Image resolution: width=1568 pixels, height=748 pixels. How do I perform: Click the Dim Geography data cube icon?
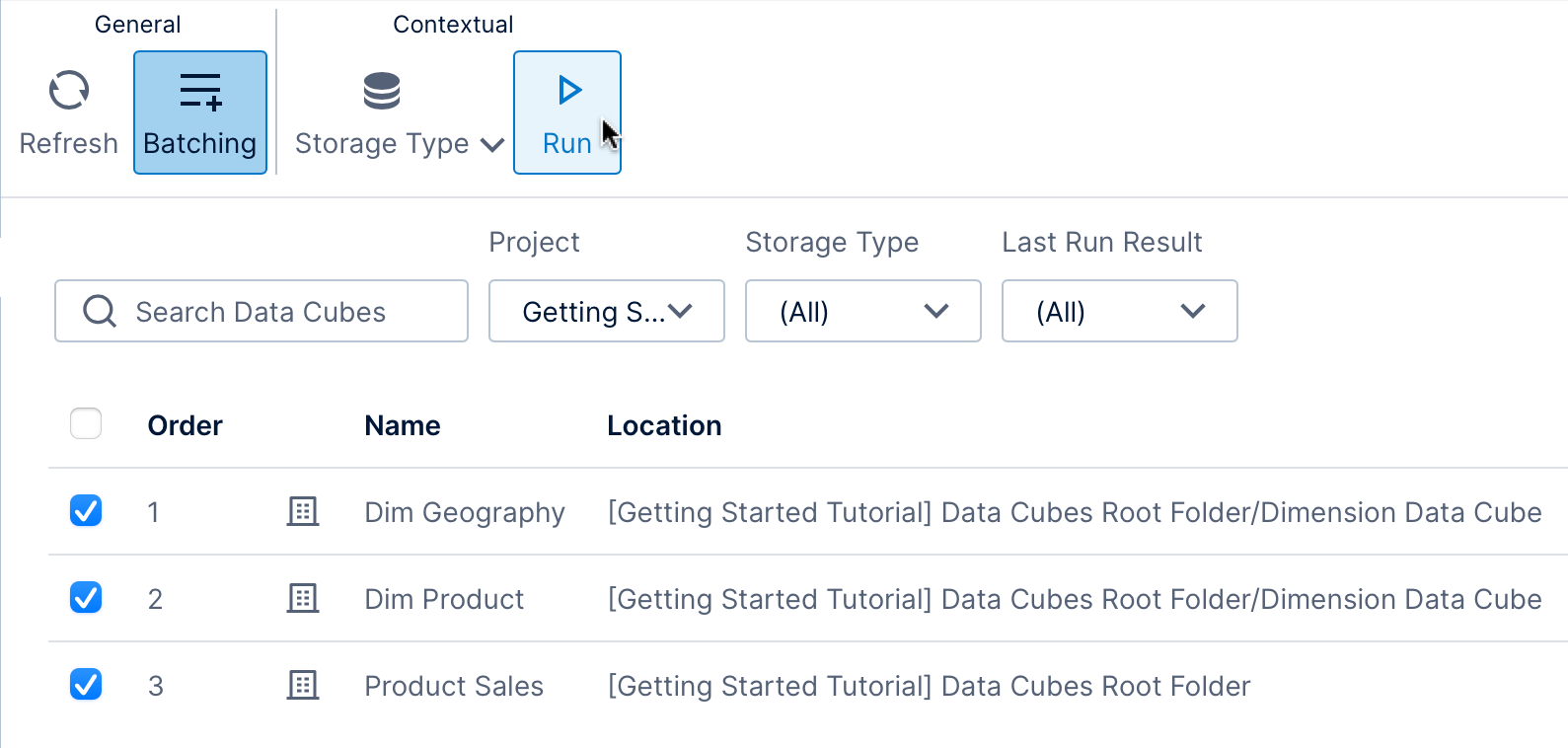[x=303, y=511]
